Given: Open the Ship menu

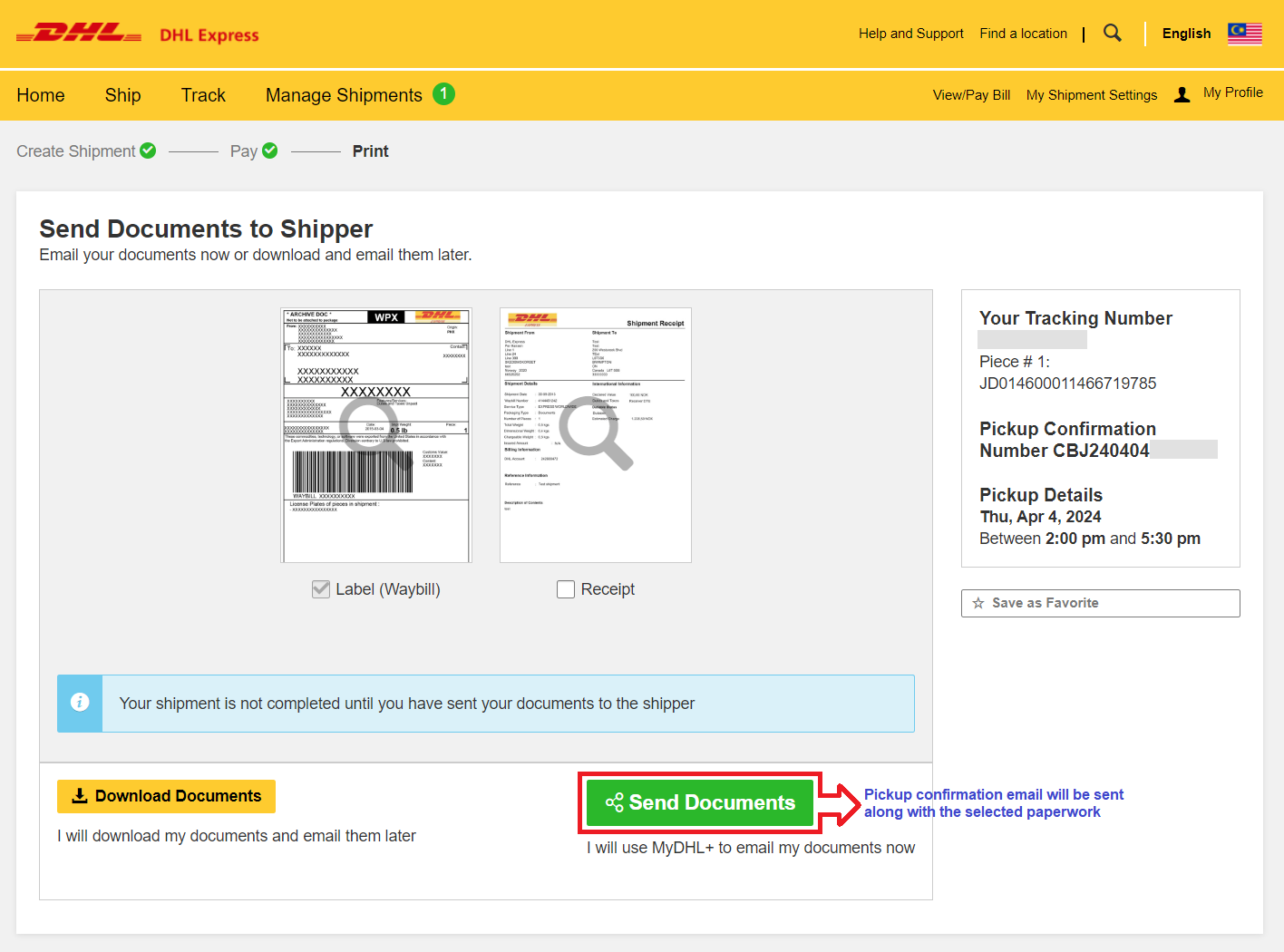Looking at the screenshot, I should [x=122, y=95].
